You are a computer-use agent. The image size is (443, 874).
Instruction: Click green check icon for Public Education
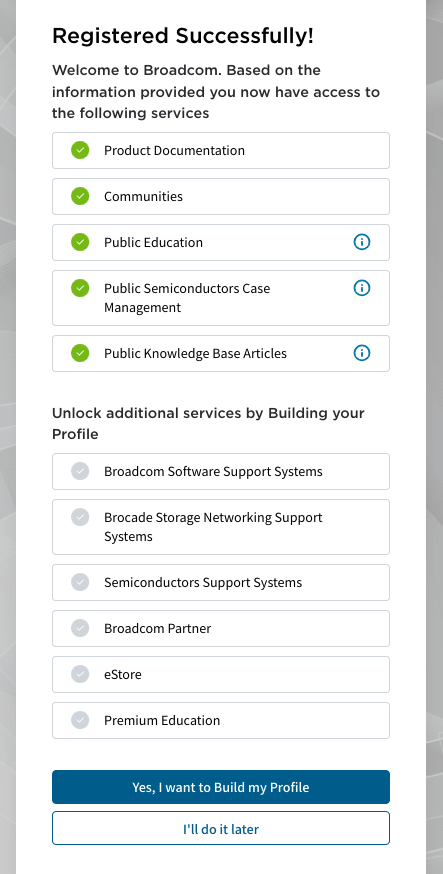click(80, 242)
